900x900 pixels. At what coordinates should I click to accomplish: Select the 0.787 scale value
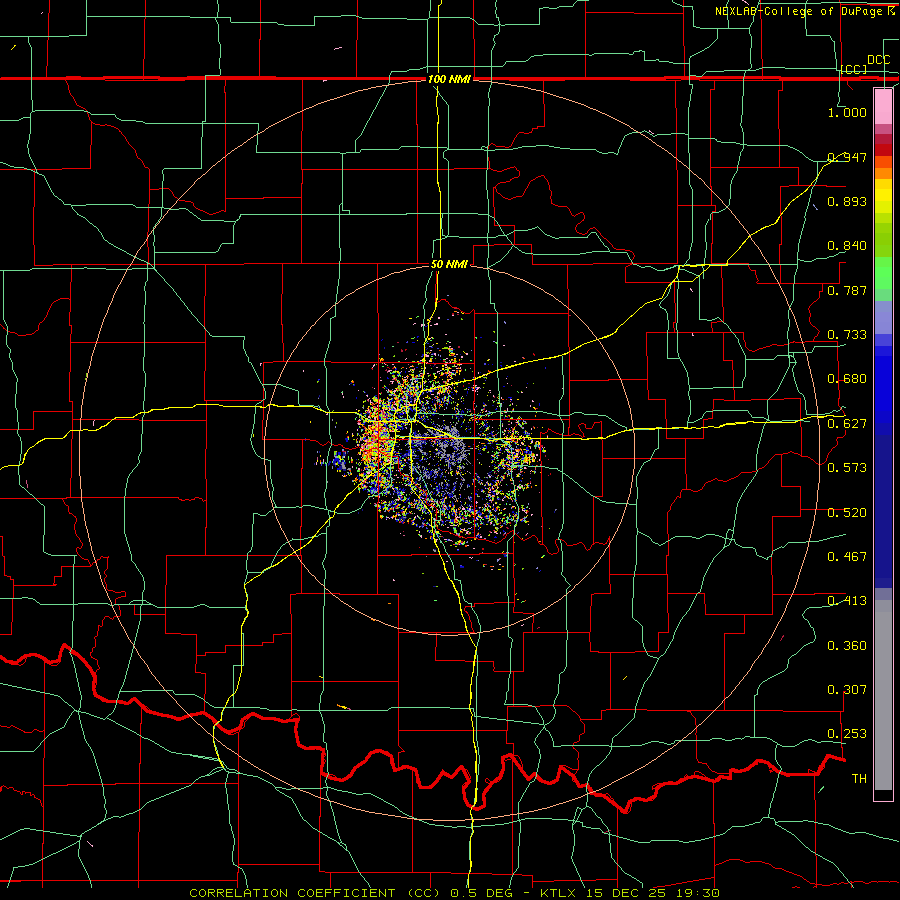(847, 290)
